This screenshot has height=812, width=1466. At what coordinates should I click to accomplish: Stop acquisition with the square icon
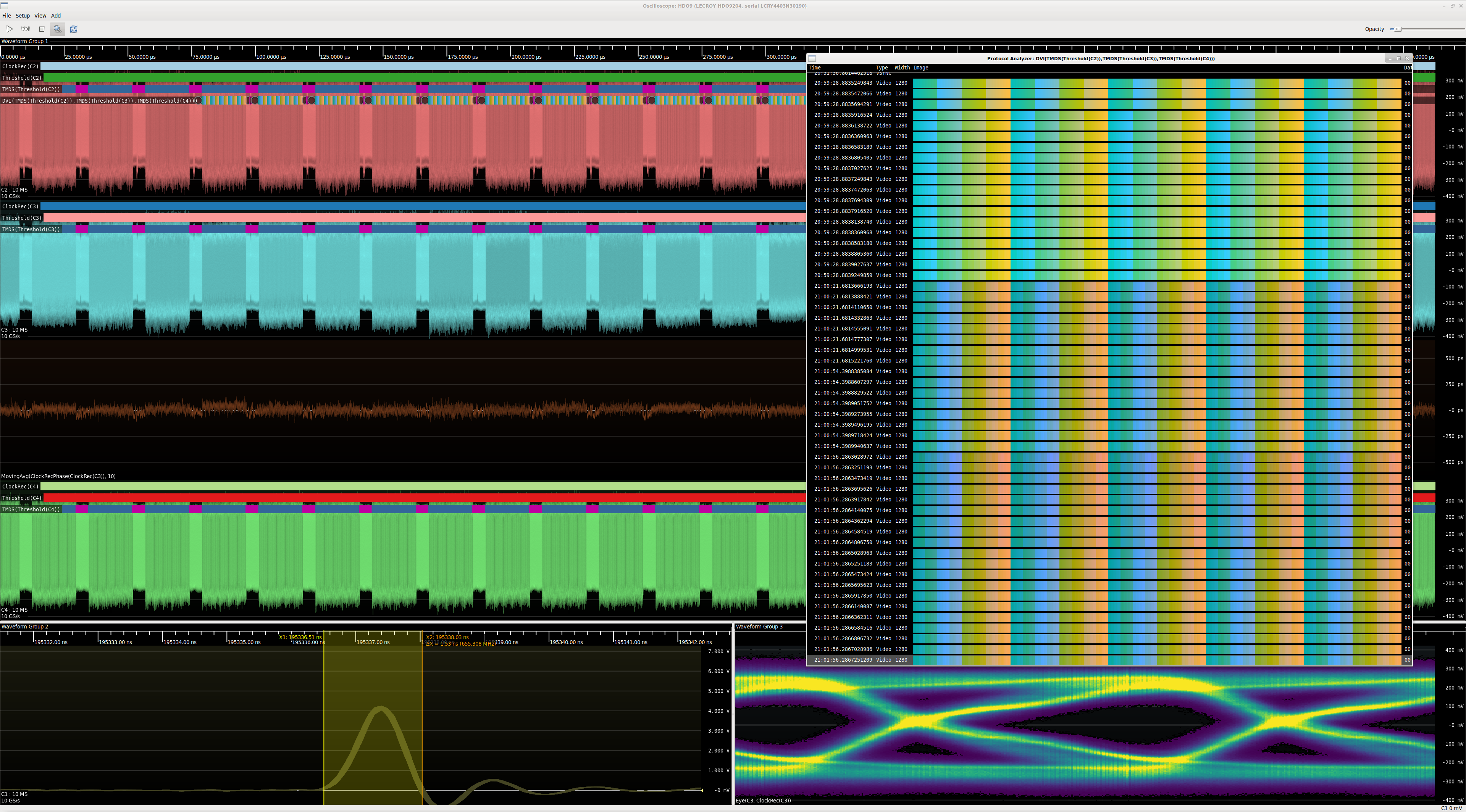[x=42, y=29]
